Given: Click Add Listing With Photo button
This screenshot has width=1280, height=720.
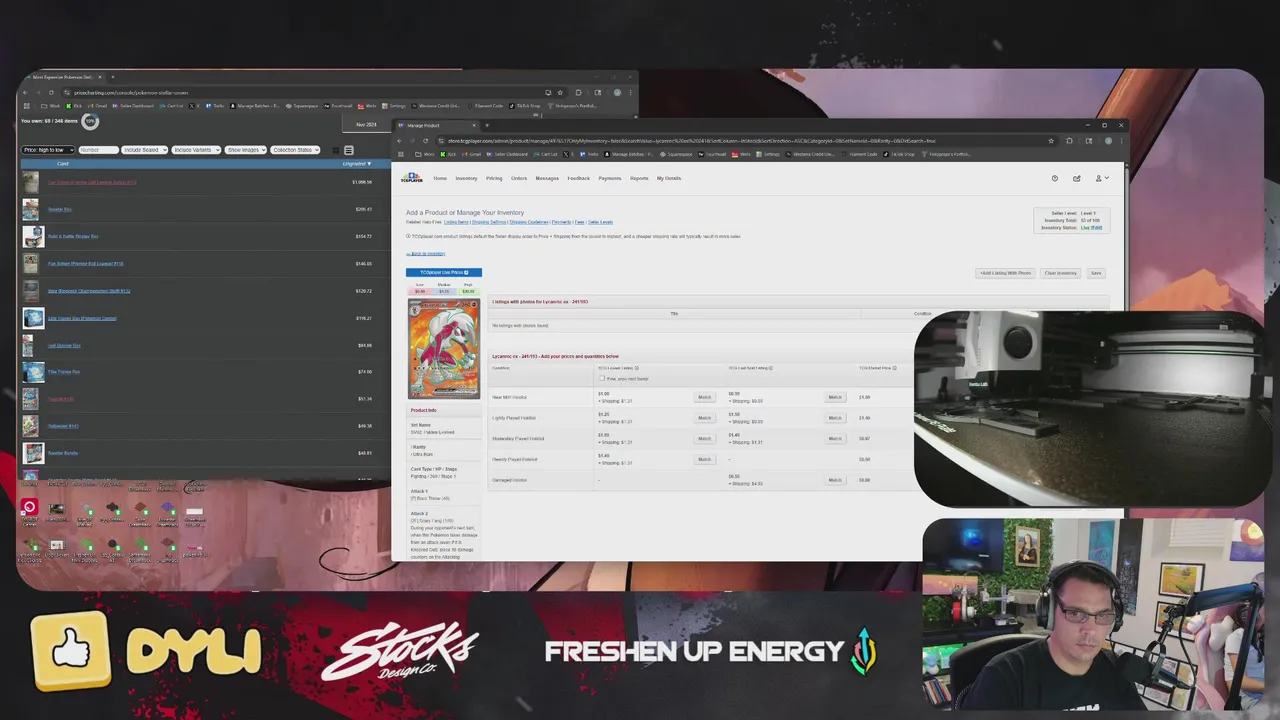Looking at the screenshot, I should point(1005,273).
